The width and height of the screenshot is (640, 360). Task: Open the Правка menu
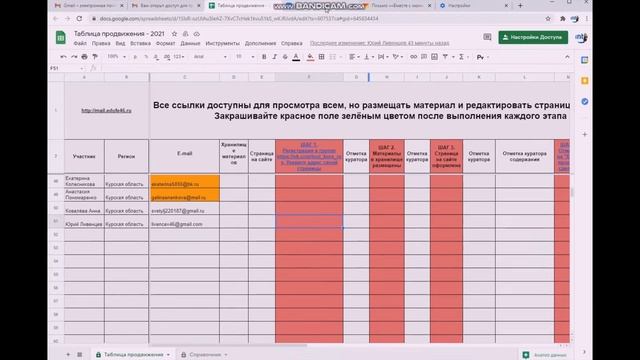[101, 43]
